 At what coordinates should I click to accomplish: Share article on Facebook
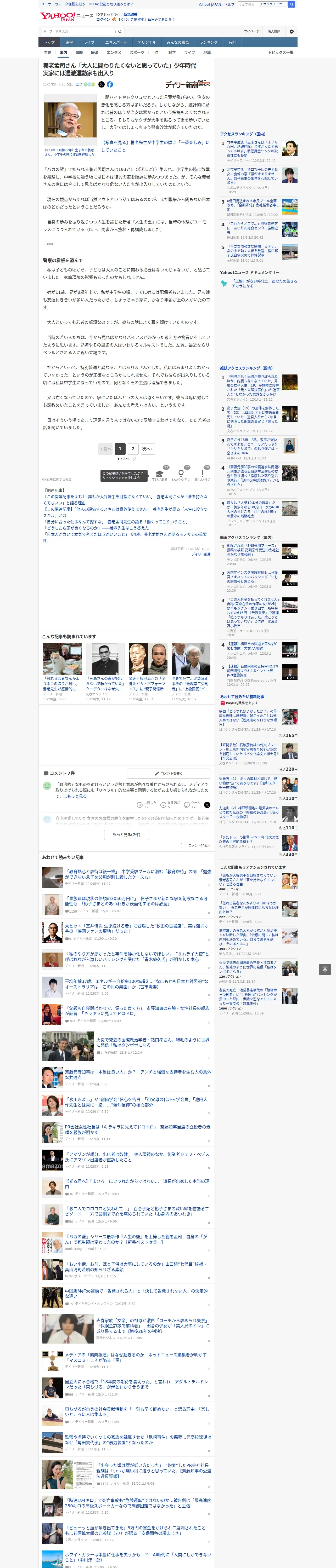pos(110,85)
